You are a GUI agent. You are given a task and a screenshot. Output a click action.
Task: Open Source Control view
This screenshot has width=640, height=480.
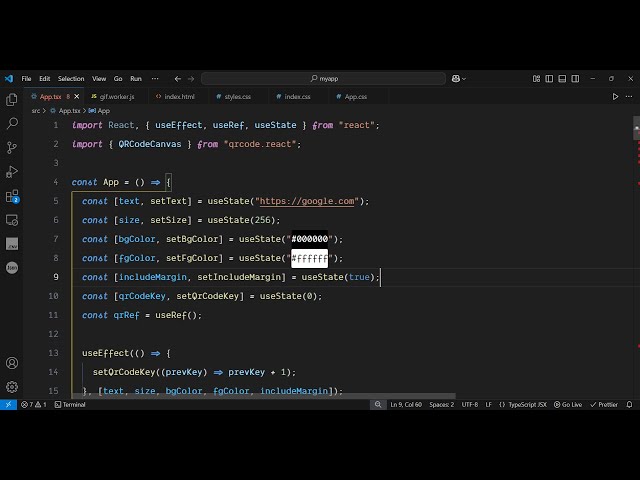[12, 147]
